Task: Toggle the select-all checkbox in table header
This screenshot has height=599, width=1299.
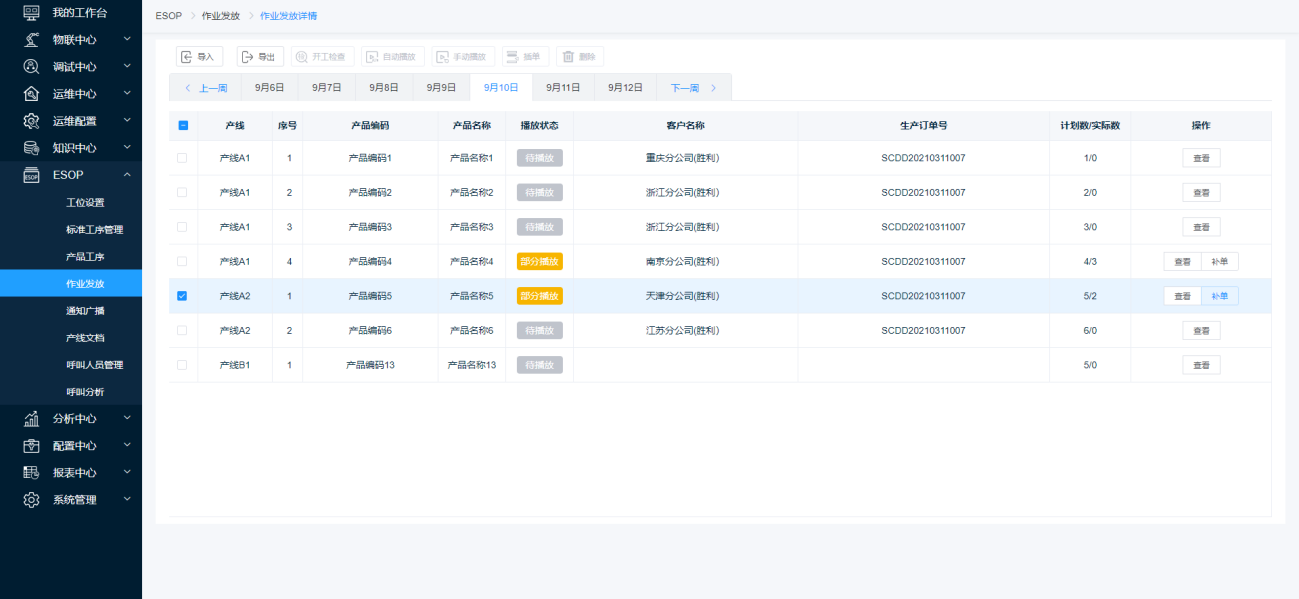Action: 182,126
